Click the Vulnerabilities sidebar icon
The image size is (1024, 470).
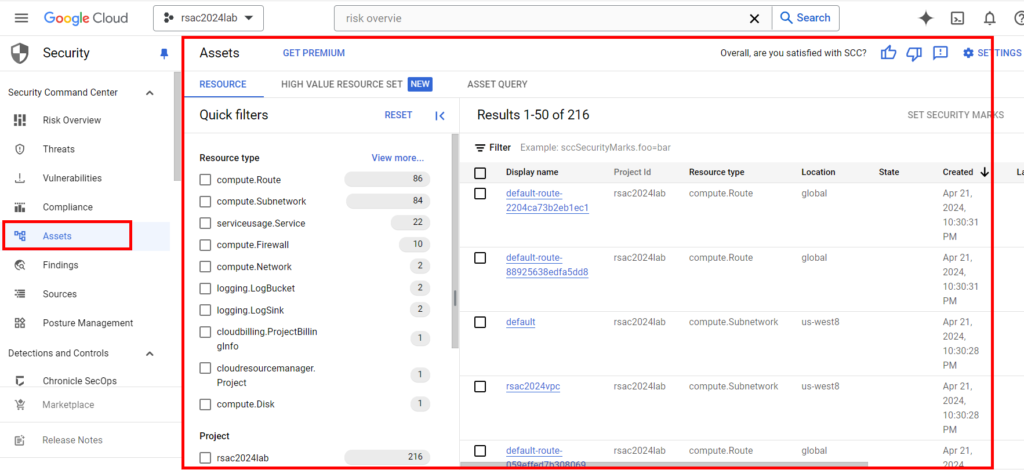point(20,178)
